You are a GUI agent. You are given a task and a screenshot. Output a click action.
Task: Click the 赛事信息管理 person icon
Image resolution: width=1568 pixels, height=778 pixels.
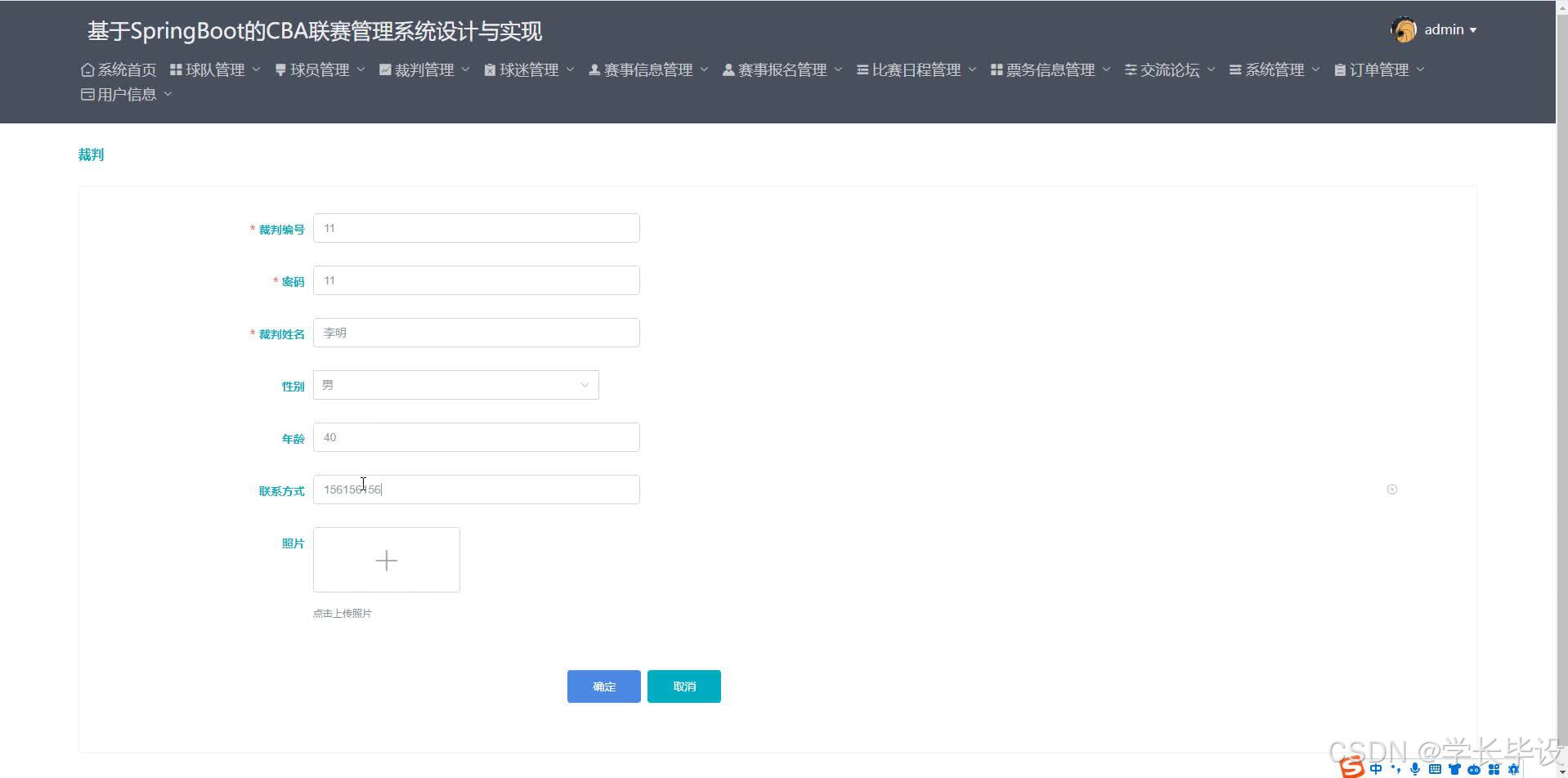(594, 70)
